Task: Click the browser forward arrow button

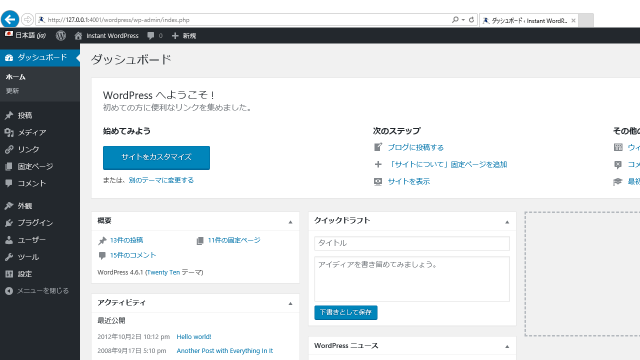Action: point(27,19)
